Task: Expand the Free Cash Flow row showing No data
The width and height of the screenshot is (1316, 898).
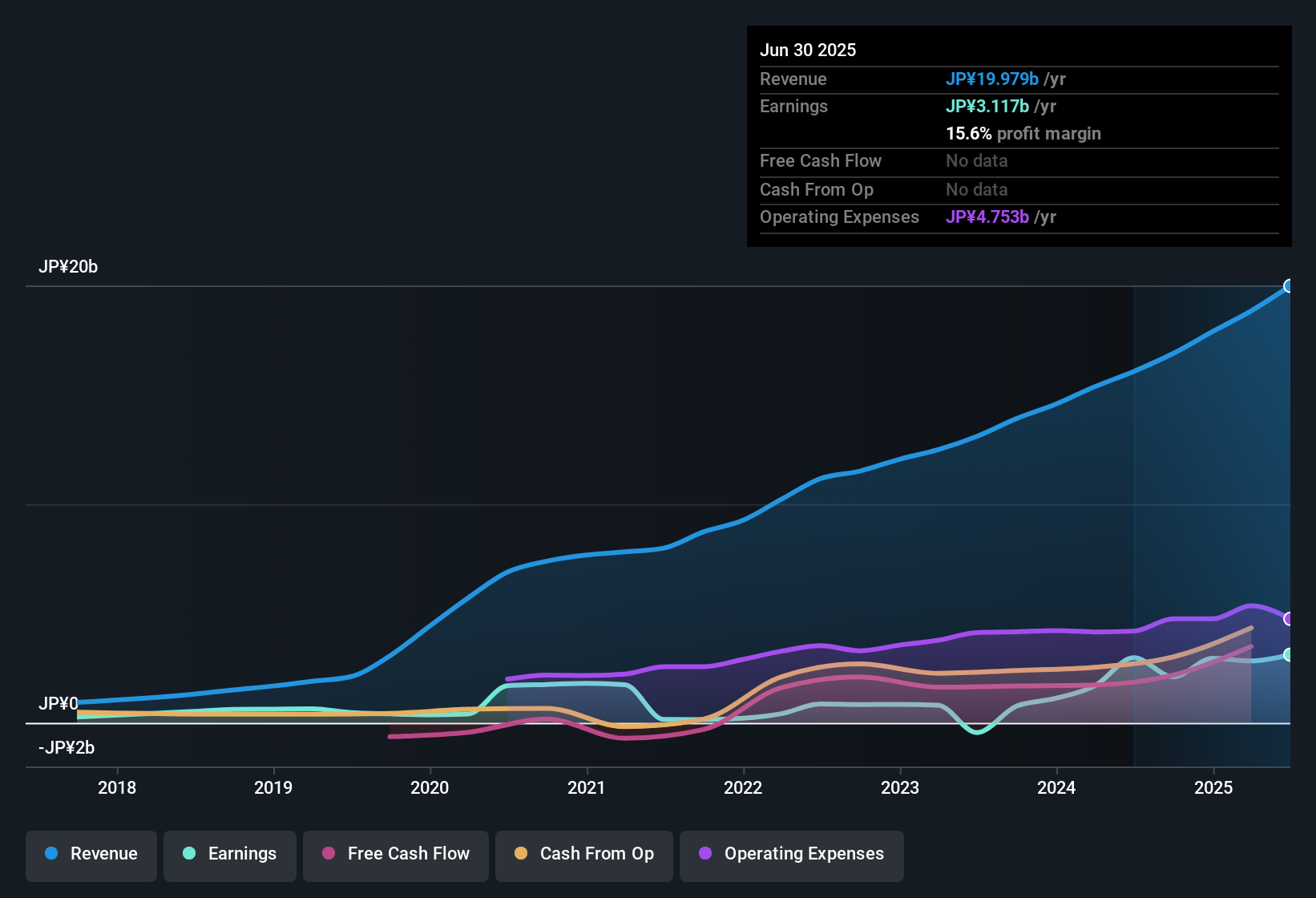Action: coord(821,161)
